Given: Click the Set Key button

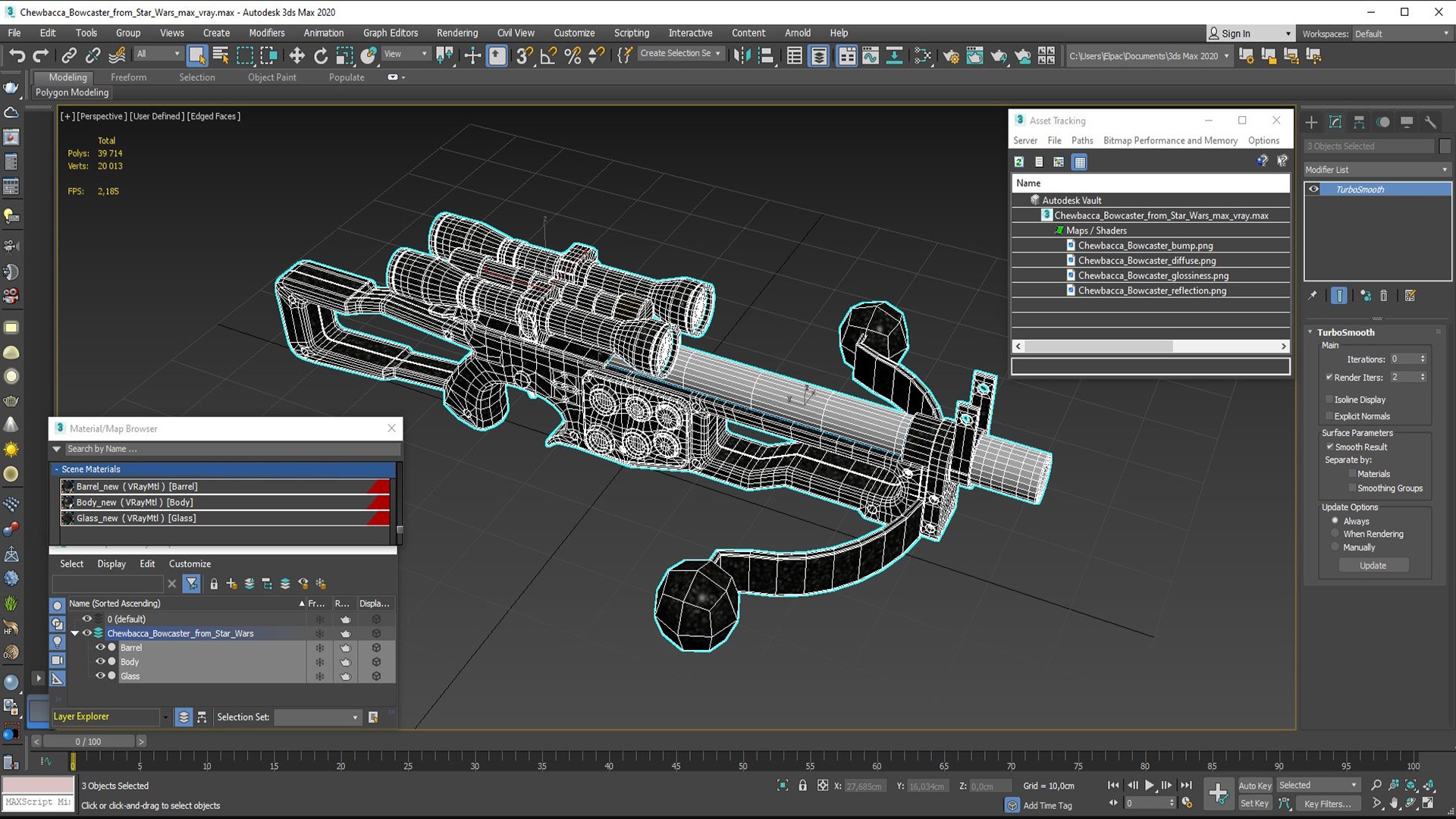Looking at the screenshot, I should click(1254, 804).
